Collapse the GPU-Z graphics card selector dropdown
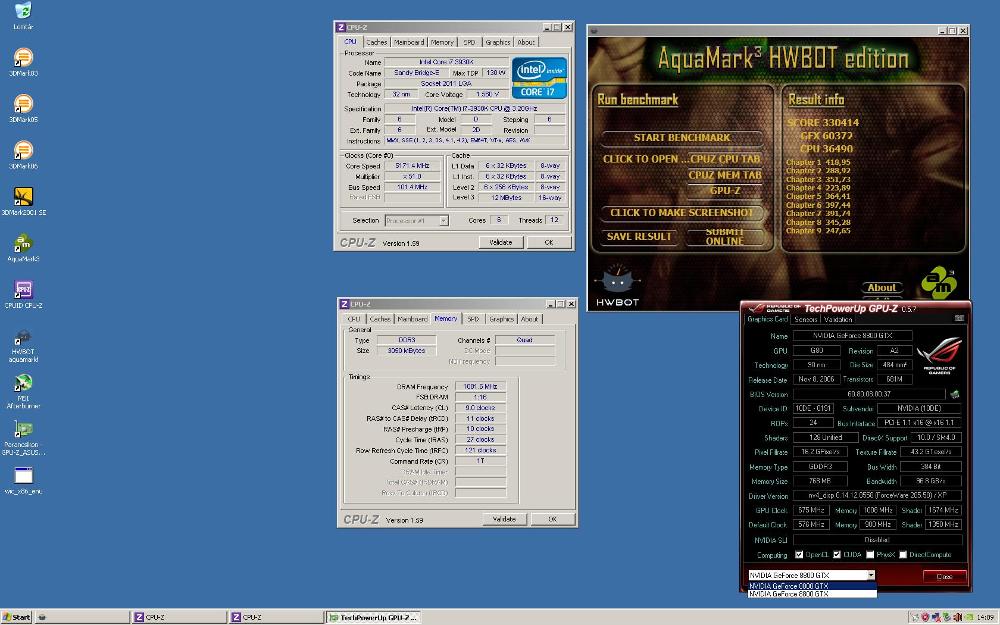 [x=871, y=575]
